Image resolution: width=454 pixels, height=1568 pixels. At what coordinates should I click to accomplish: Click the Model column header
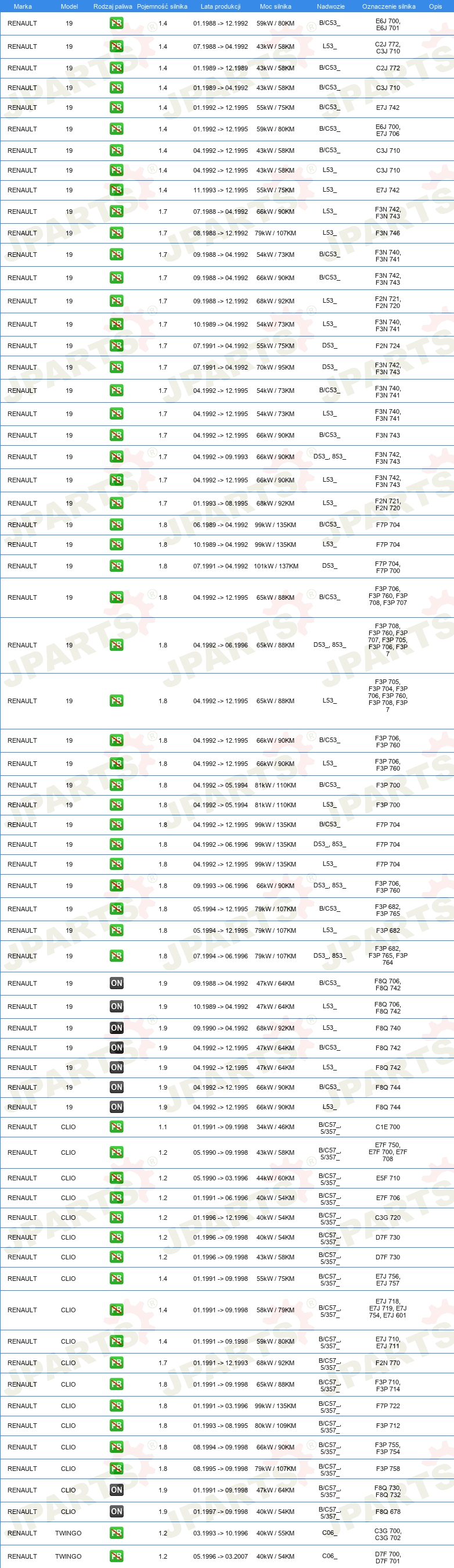(69, 6)
